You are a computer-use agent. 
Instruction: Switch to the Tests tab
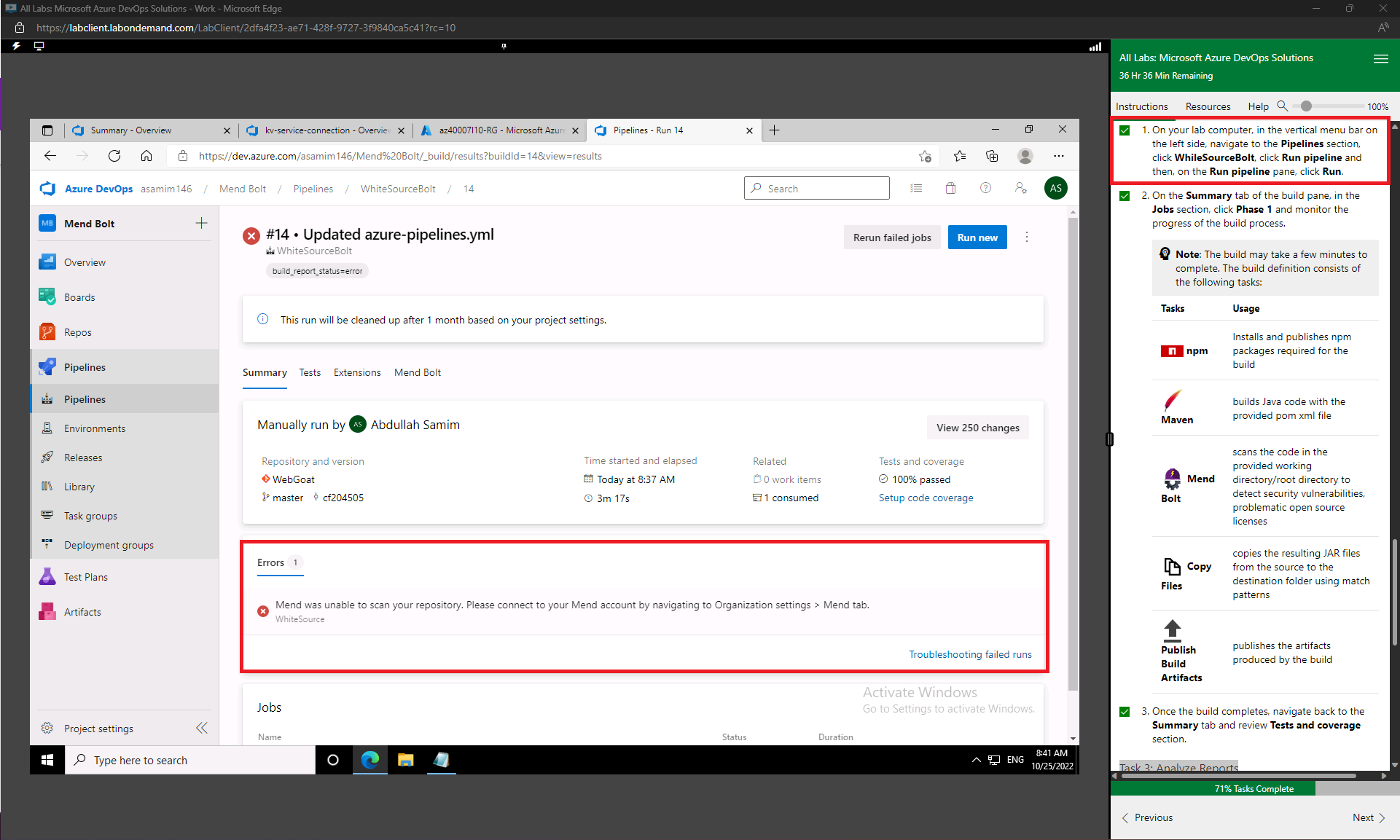310,372
